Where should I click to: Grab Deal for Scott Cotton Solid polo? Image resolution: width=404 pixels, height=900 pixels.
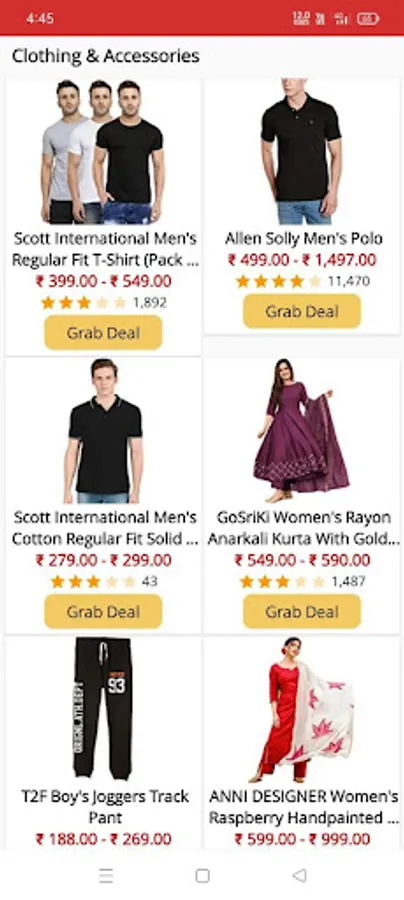pos(103,611)
